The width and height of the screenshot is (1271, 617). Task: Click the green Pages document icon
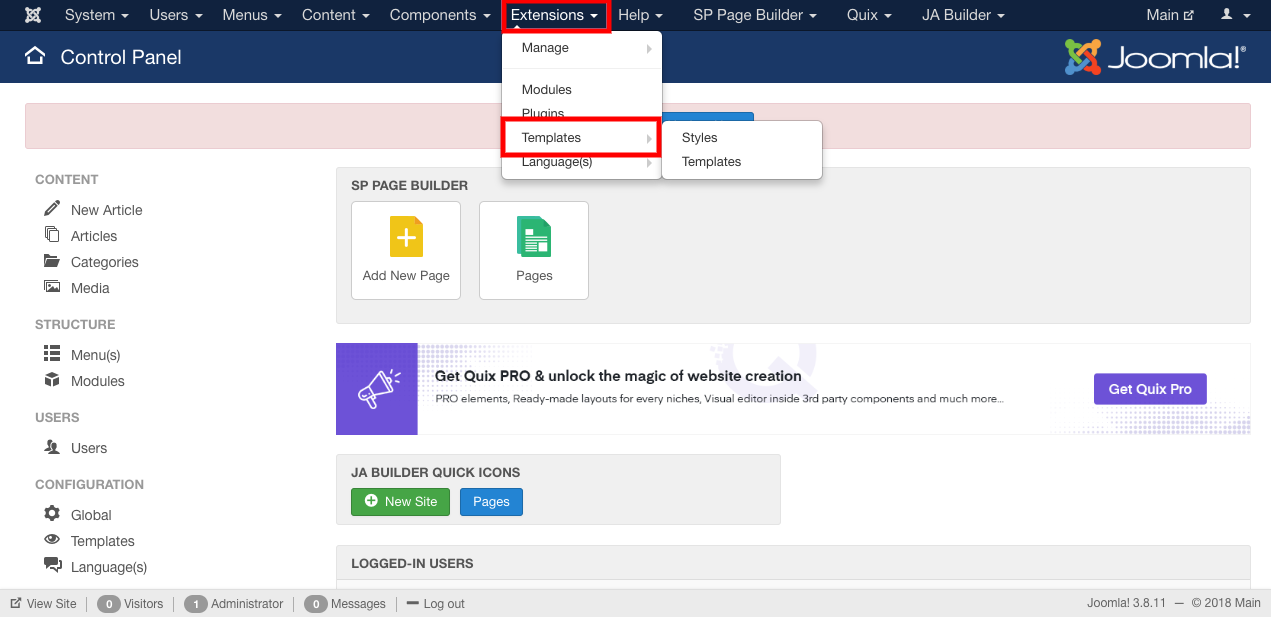(534, 237)
